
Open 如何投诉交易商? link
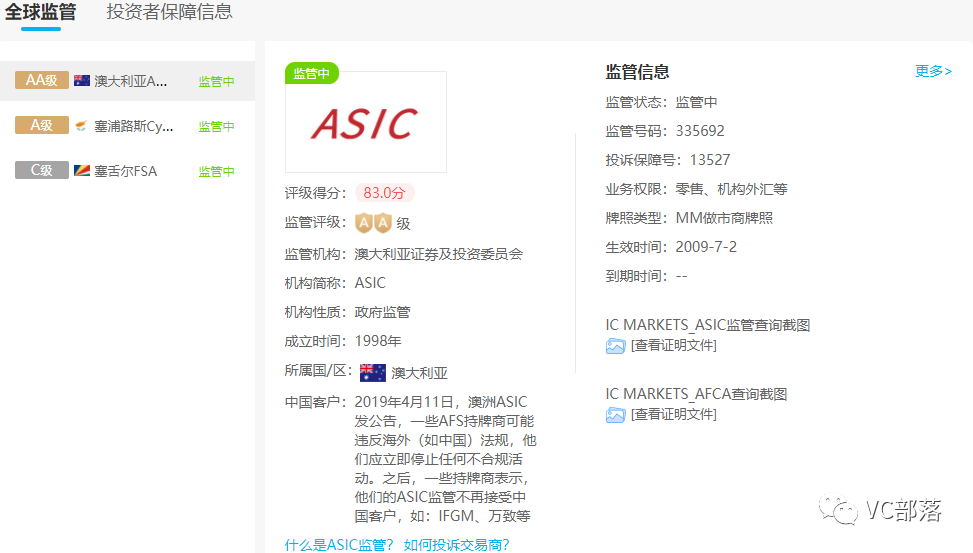(x=456, y=544)
